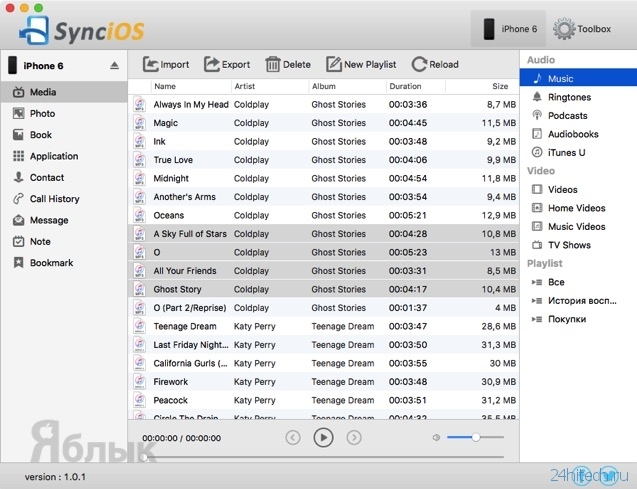Click the Export toolbar button
Image resolution: width=637 pixels, height=489 pixels.
click(227, 65)
